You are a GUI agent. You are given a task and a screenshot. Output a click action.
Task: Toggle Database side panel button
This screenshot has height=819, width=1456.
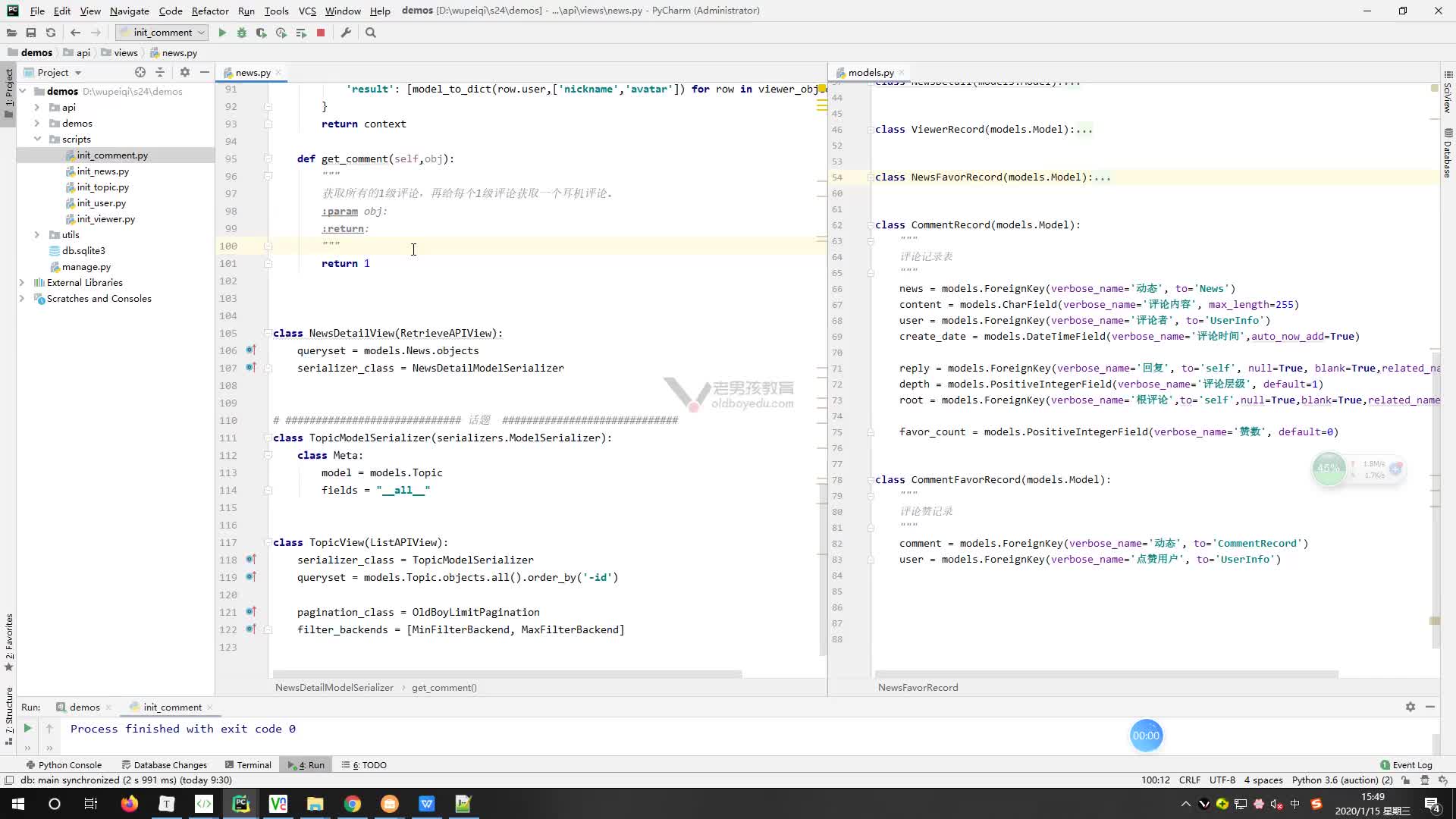coord(1448,153)
